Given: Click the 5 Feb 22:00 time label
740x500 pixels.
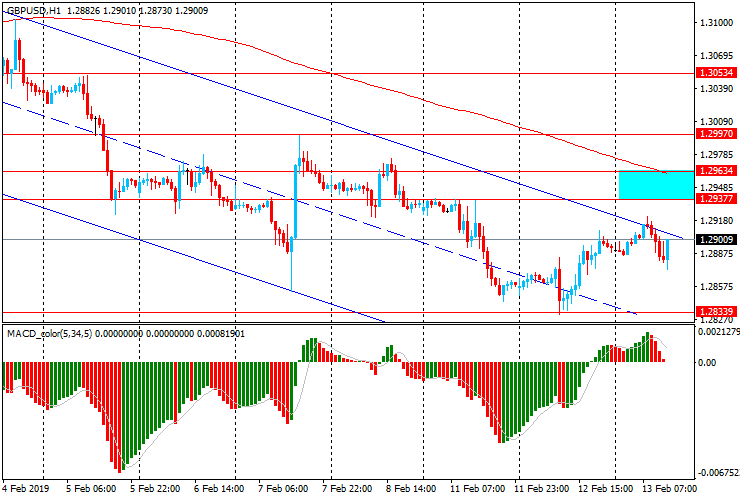Looking at the screenshot, I should (x=155, y=490).
